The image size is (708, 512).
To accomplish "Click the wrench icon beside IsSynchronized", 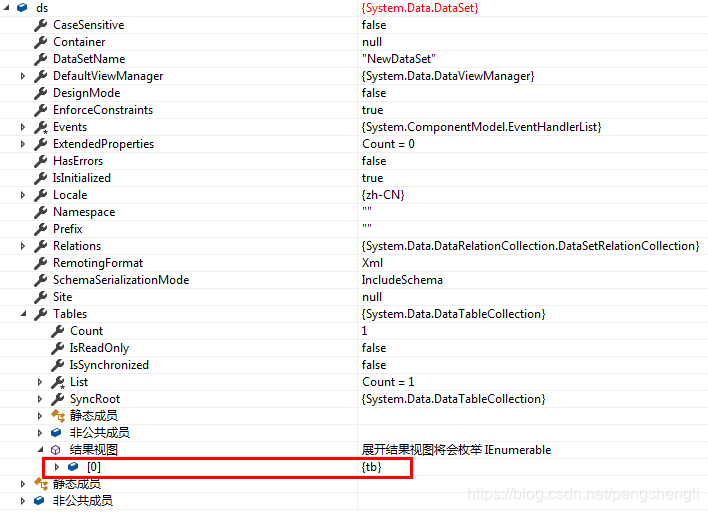I will (x=57, y=365).
